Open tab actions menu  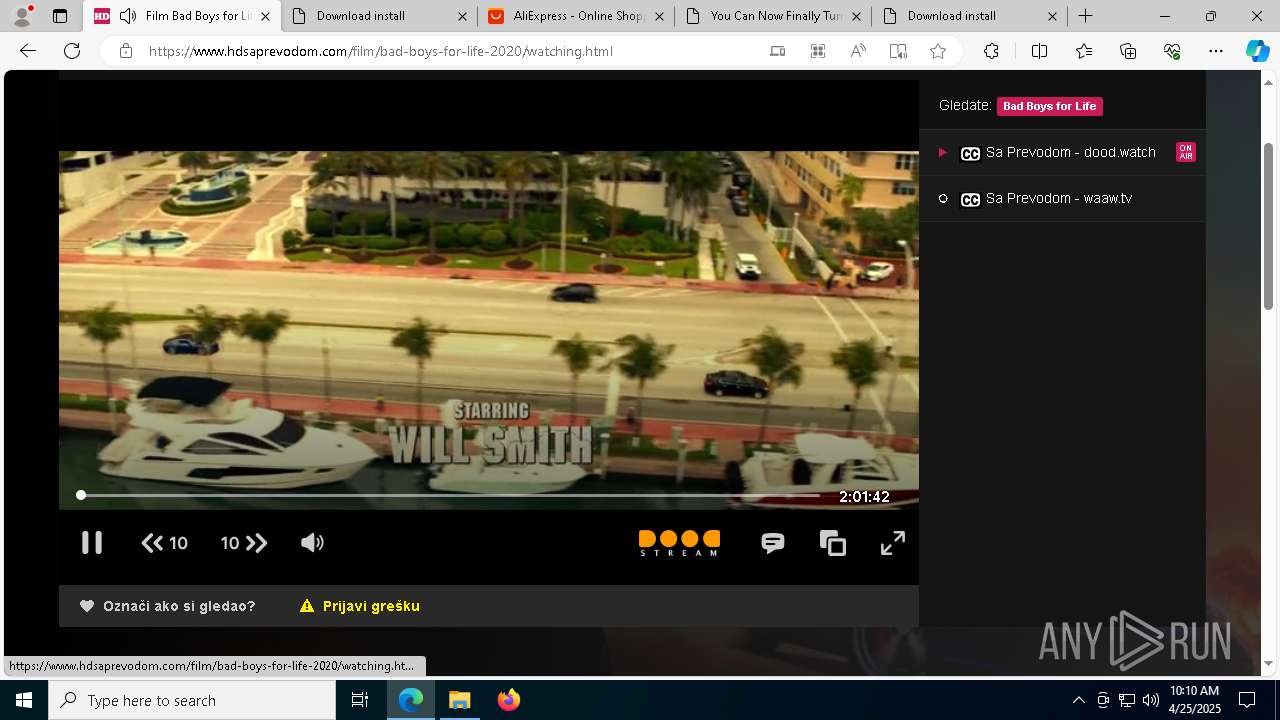coord(60,16)
